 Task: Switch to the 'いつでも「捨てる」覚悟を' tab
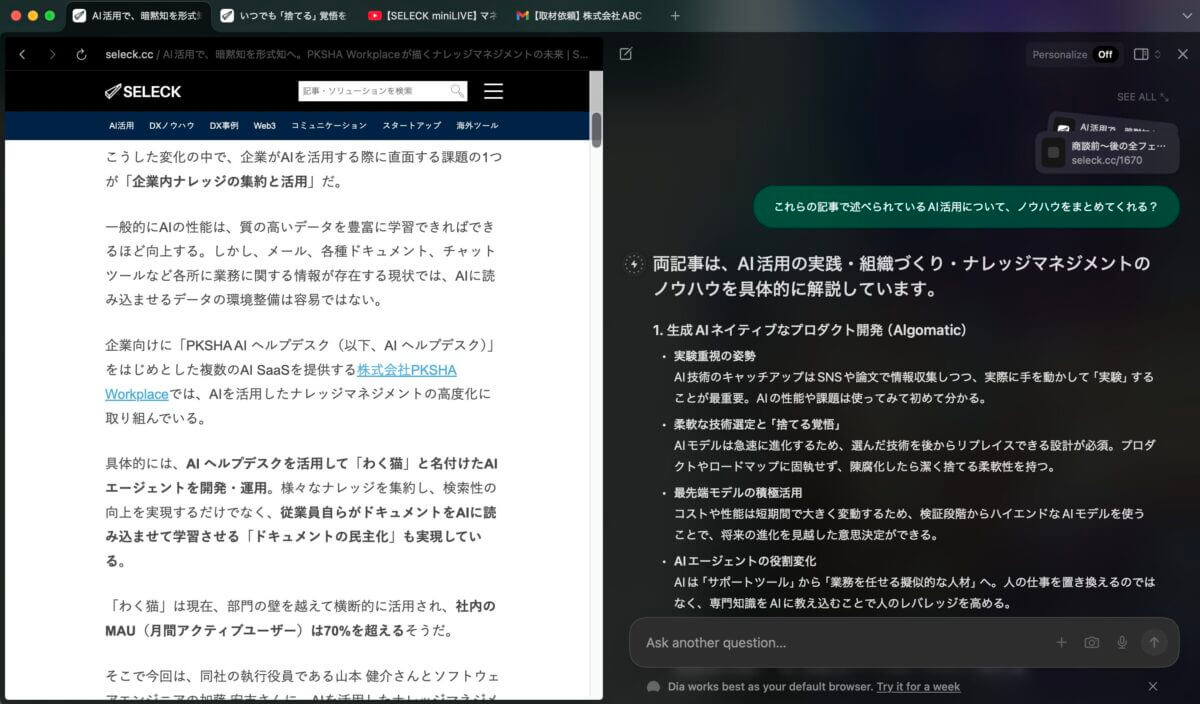[283, 16]
